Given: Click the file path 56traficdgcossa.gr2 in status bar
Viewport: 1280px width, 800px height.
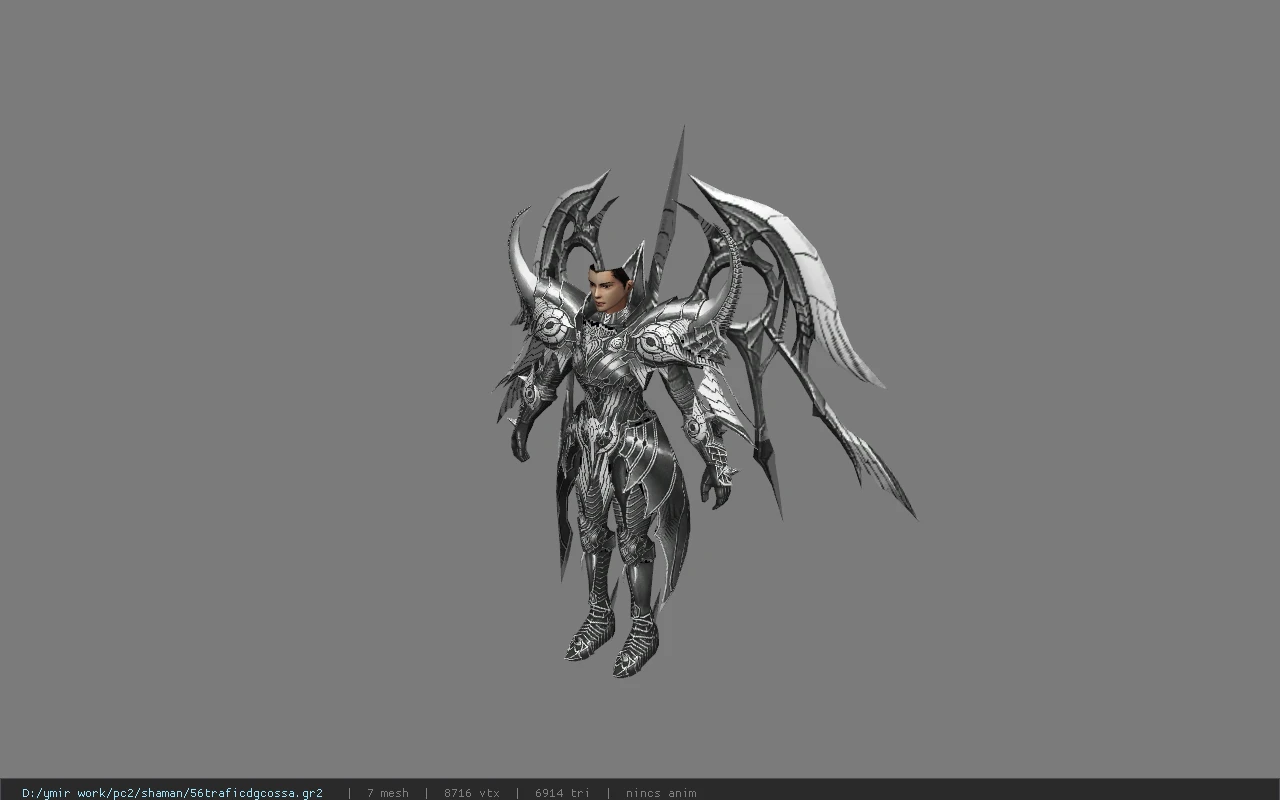Looking at the screenshot, I should 172,793.
